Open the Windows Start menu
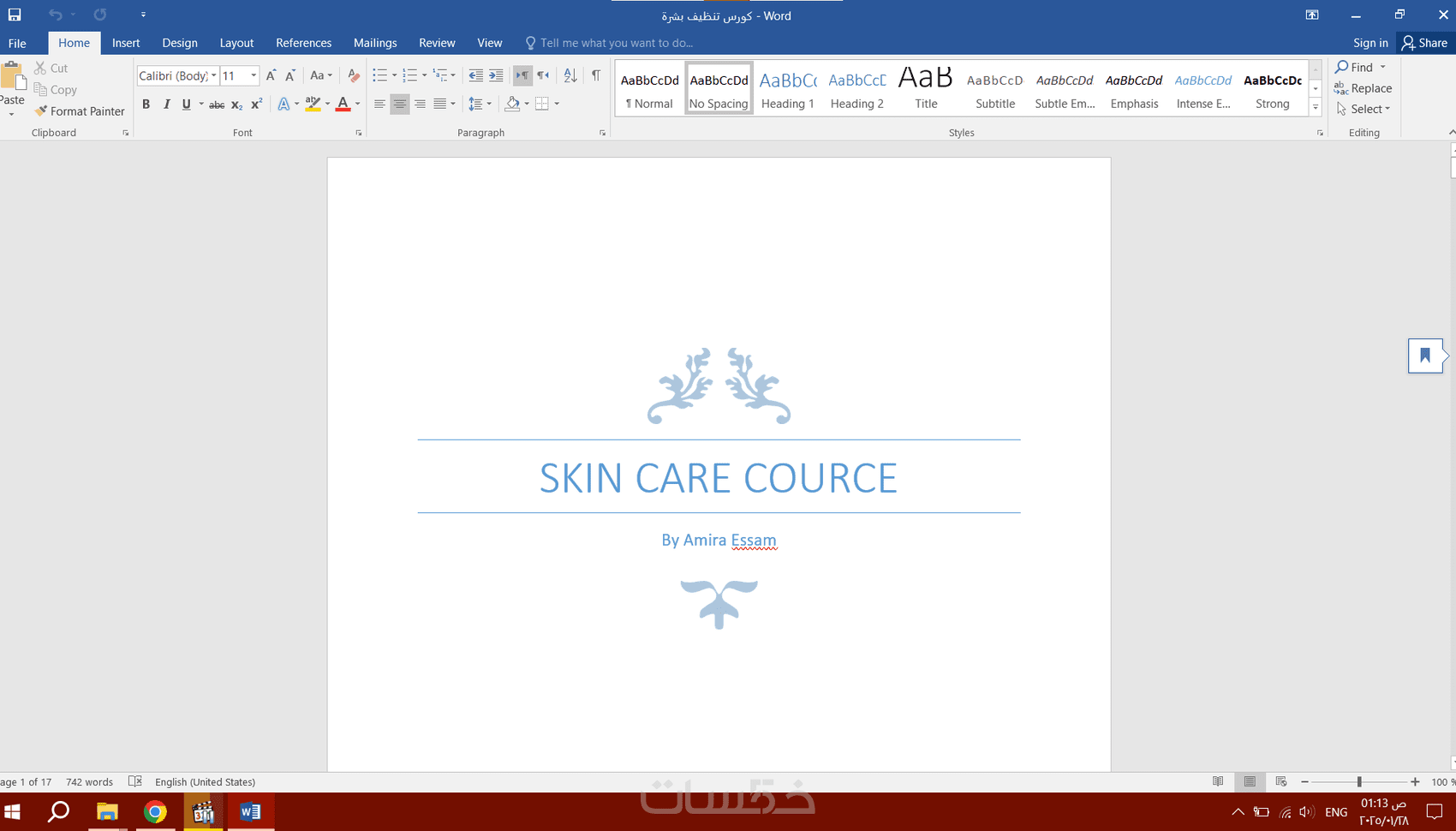 (x=13, y=811)
